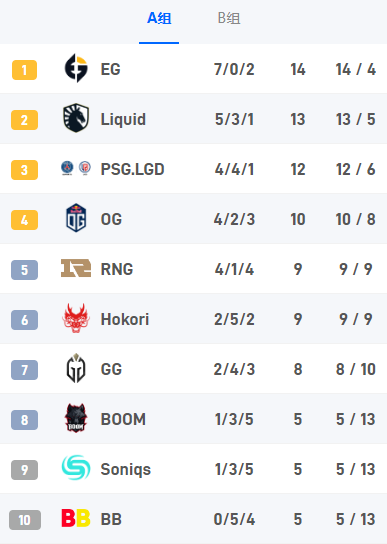Click EG's 7/0/2 match record
Viewport: 387px width, 544px height.
(234, 69)
